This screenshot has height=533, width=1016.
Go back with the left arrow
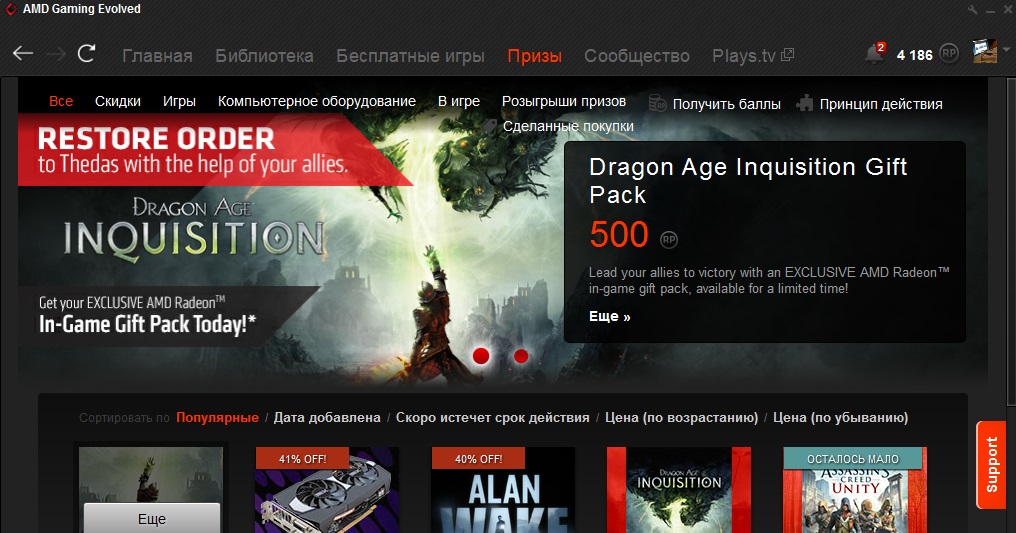[x=23, y=54]
